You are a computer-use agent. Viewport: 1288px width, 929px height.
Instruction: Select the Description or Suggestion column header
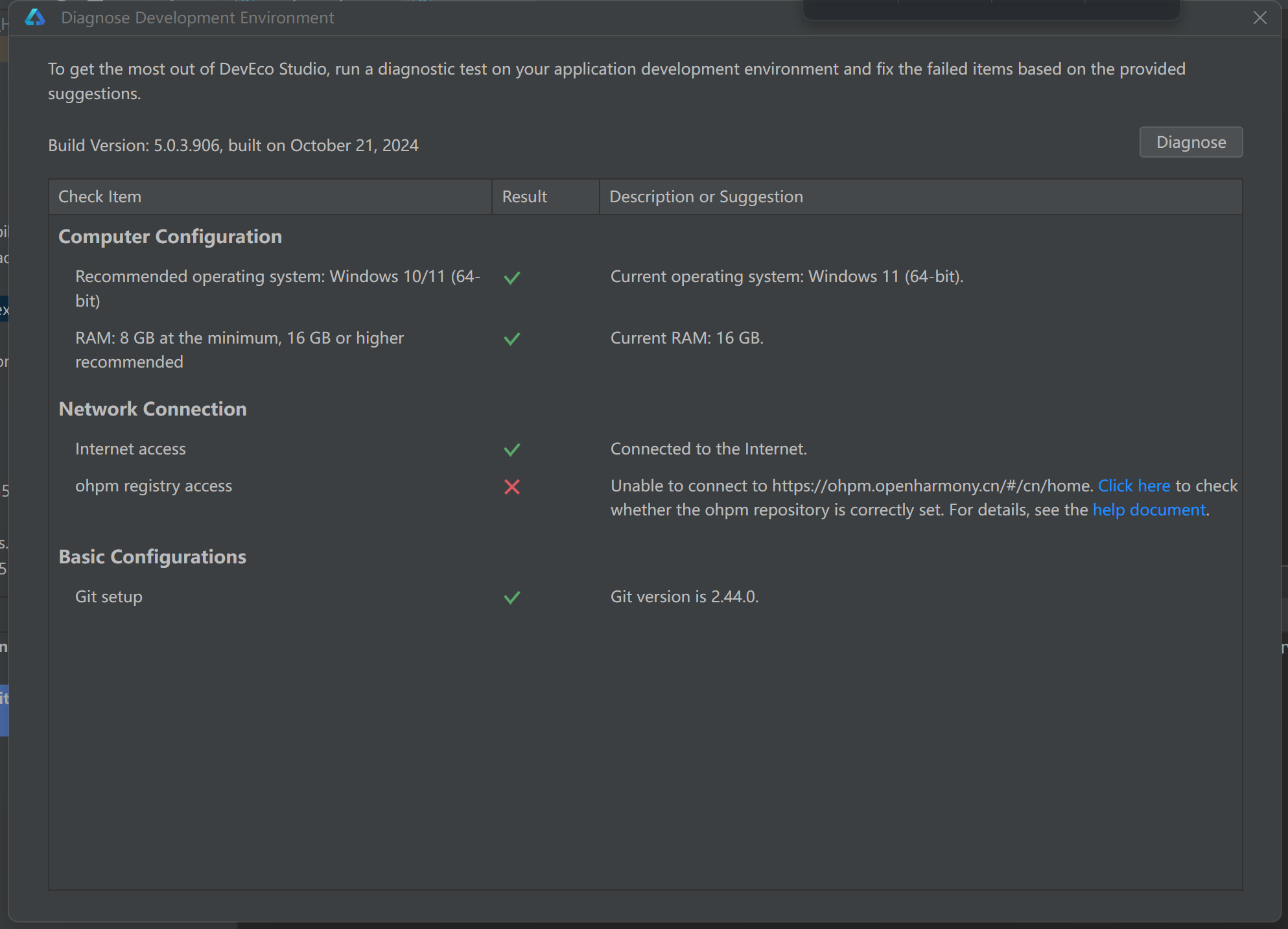point(921,196)
